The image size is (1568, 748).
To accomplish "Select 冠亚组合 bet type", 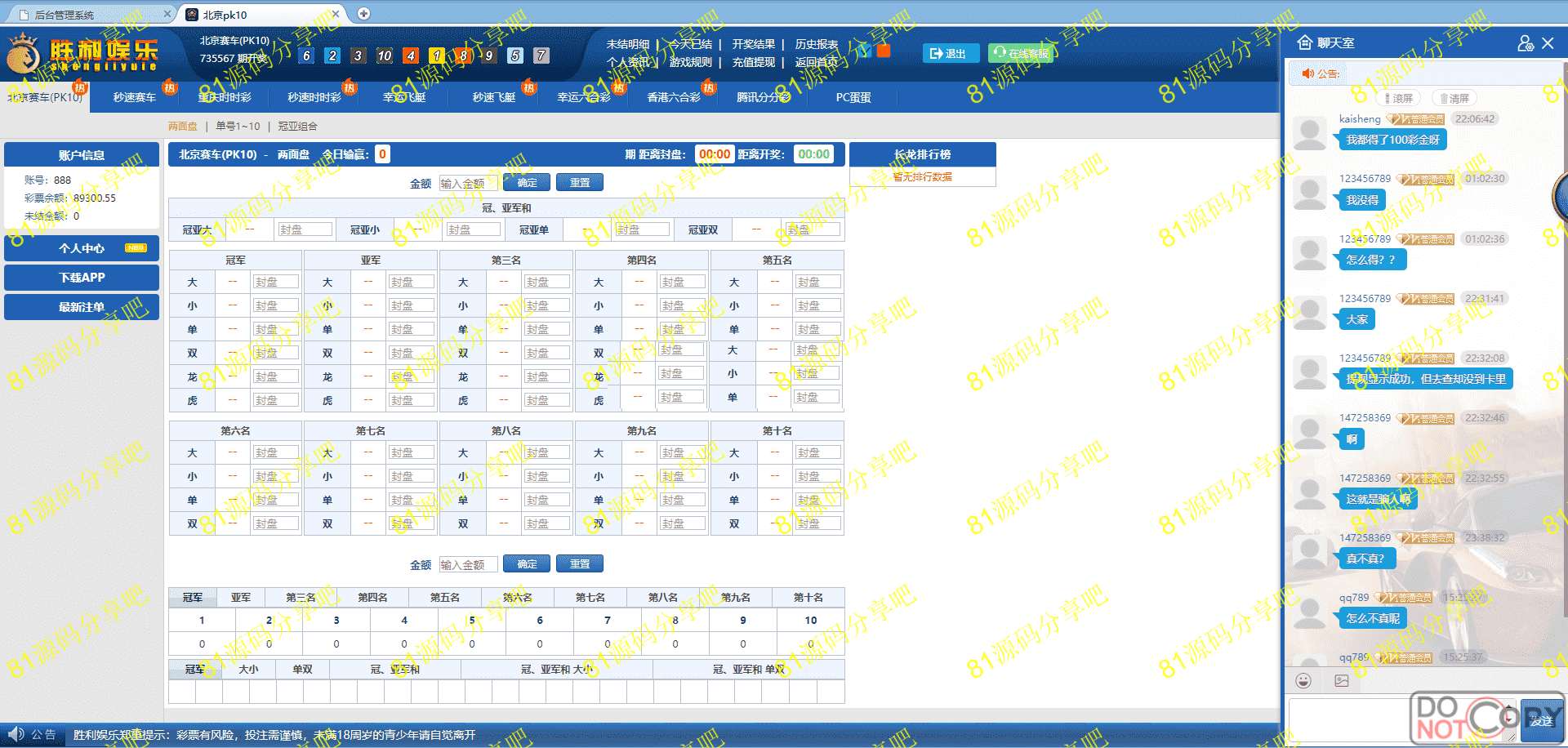I will (297, 126).
